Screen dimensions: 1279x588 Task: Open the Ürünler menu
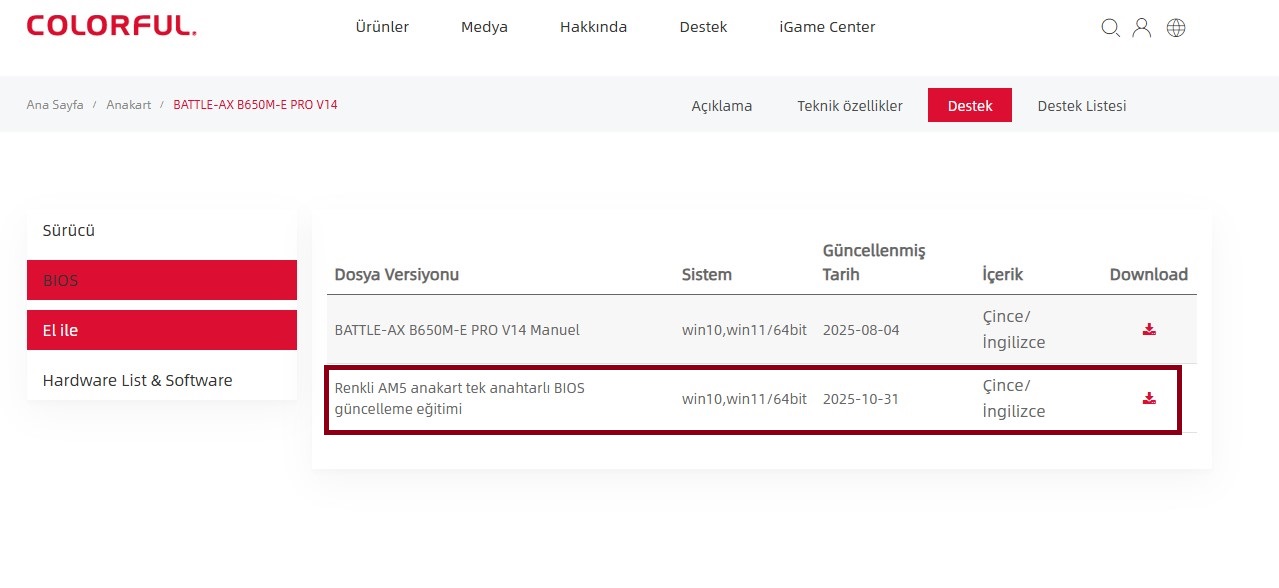[x=382, y=27]
